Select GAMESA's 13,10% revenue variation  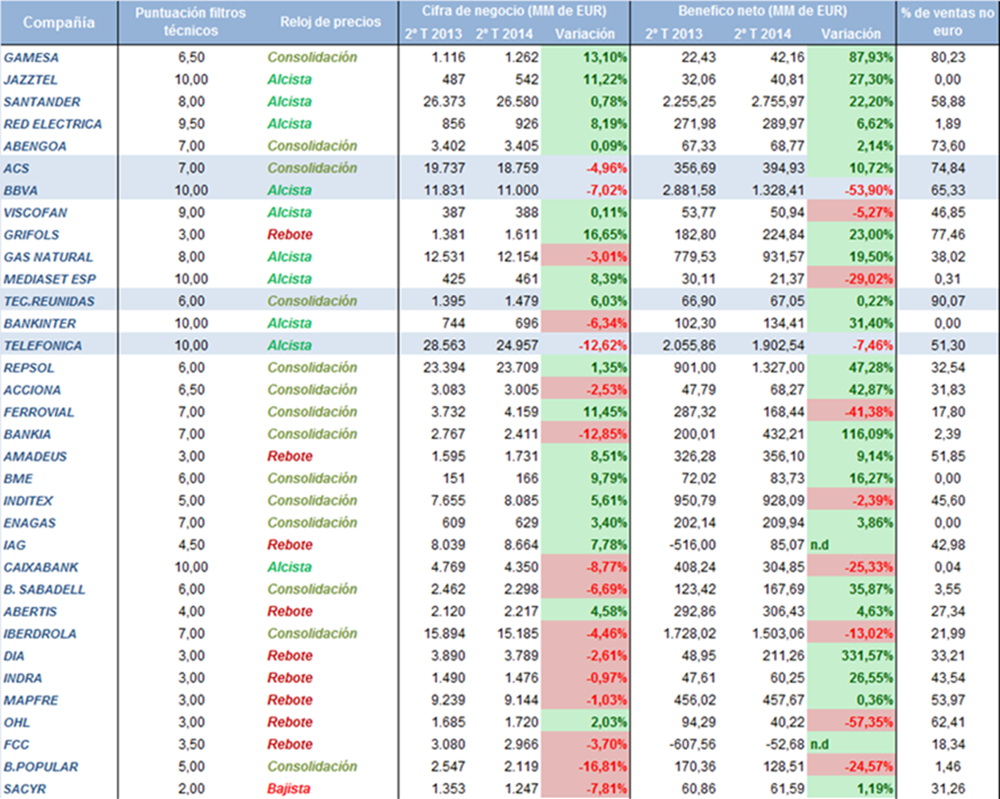605,57
